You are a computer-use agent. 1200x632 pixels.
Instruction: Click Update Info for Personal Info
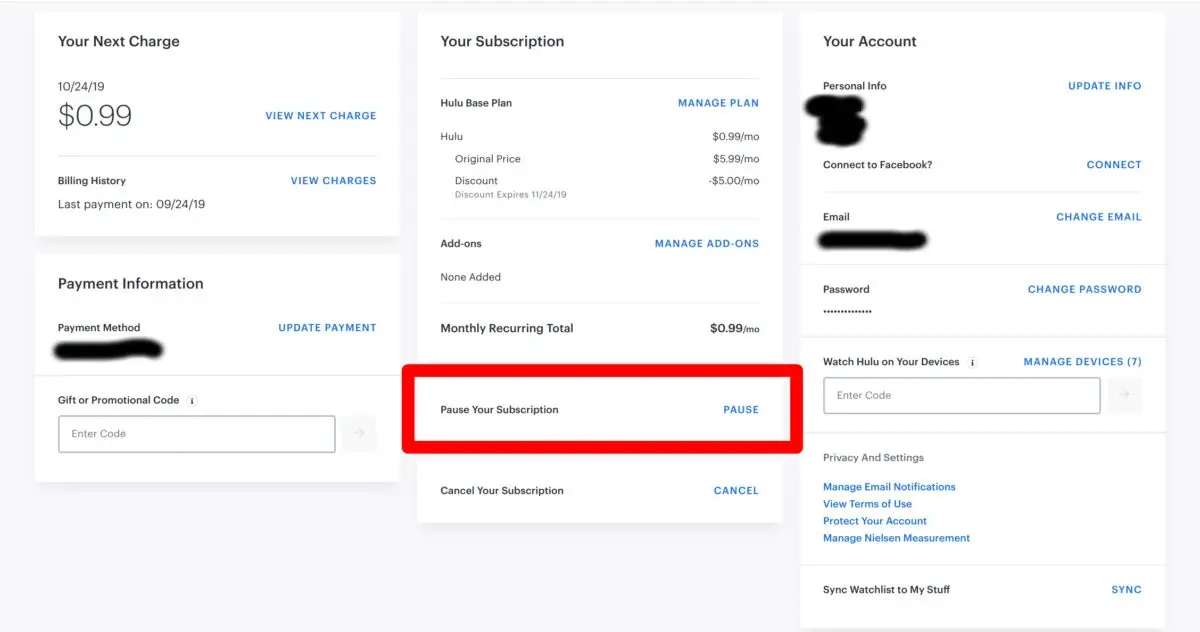tap(1104, 86)
